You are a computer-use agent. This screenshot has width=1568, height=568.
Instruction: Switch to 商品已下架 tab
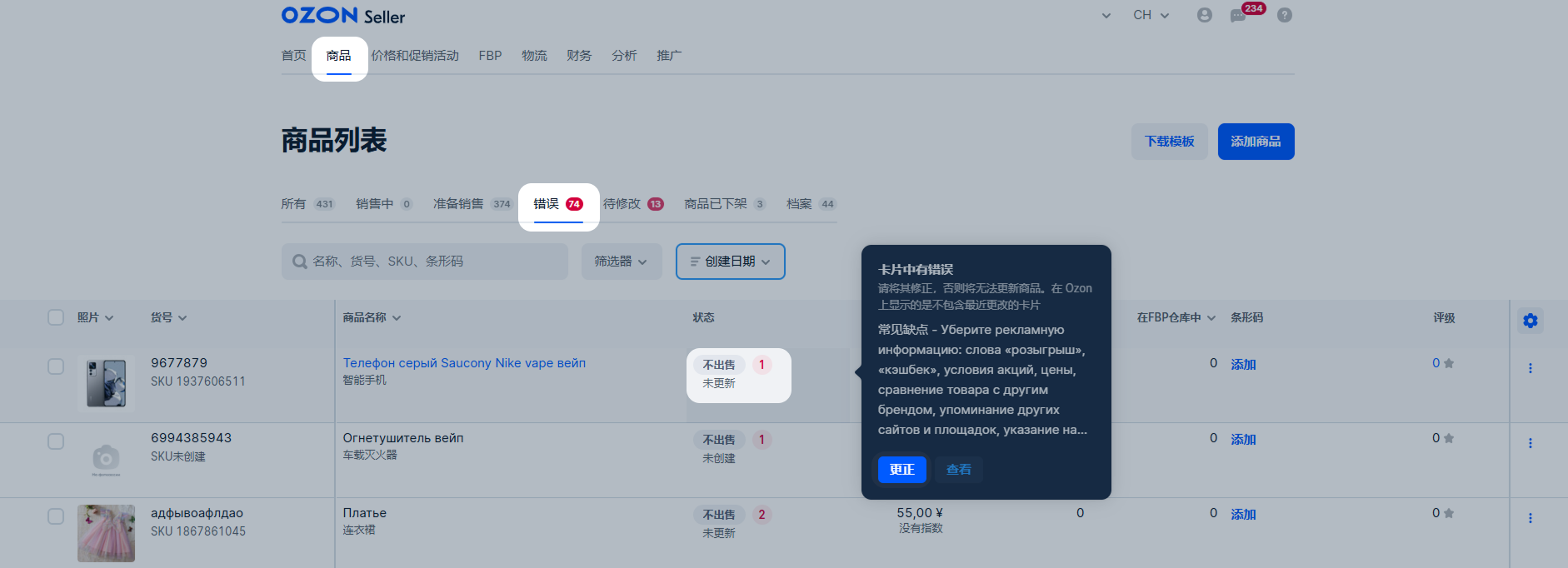pos(725,204)
